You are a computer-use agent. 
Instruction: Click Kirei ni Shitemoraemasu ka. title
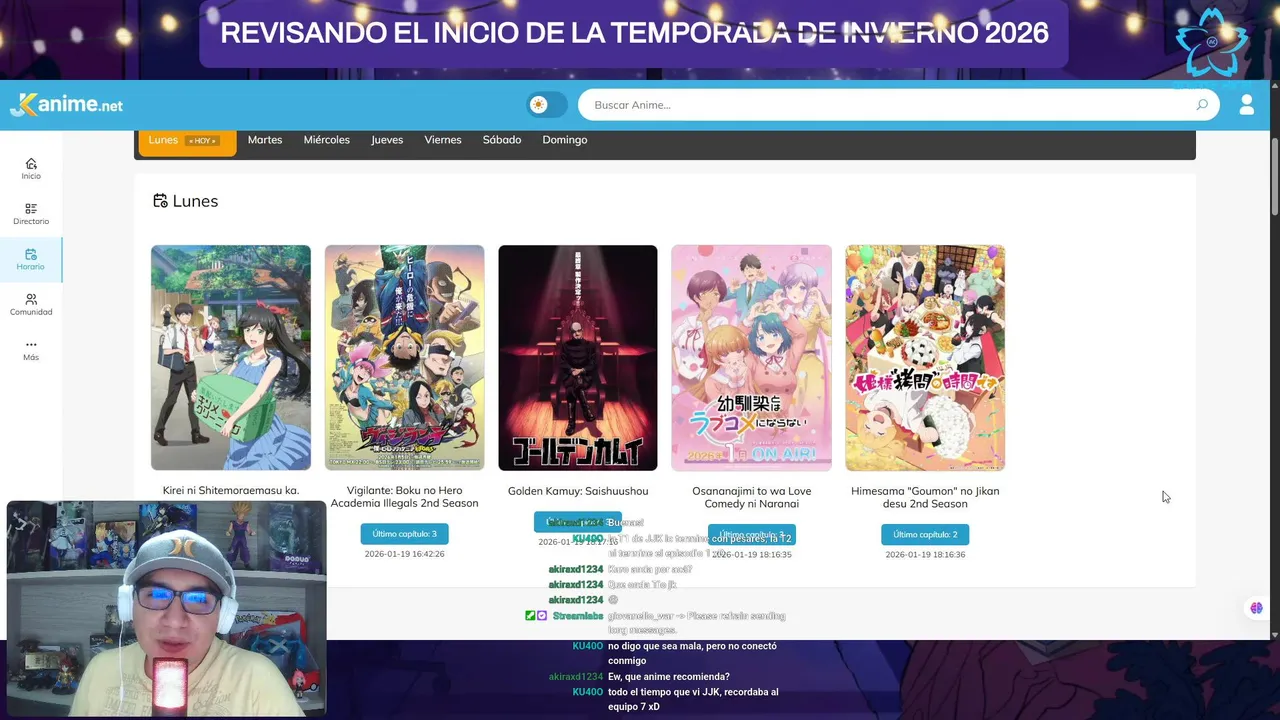tap(231, 491)
